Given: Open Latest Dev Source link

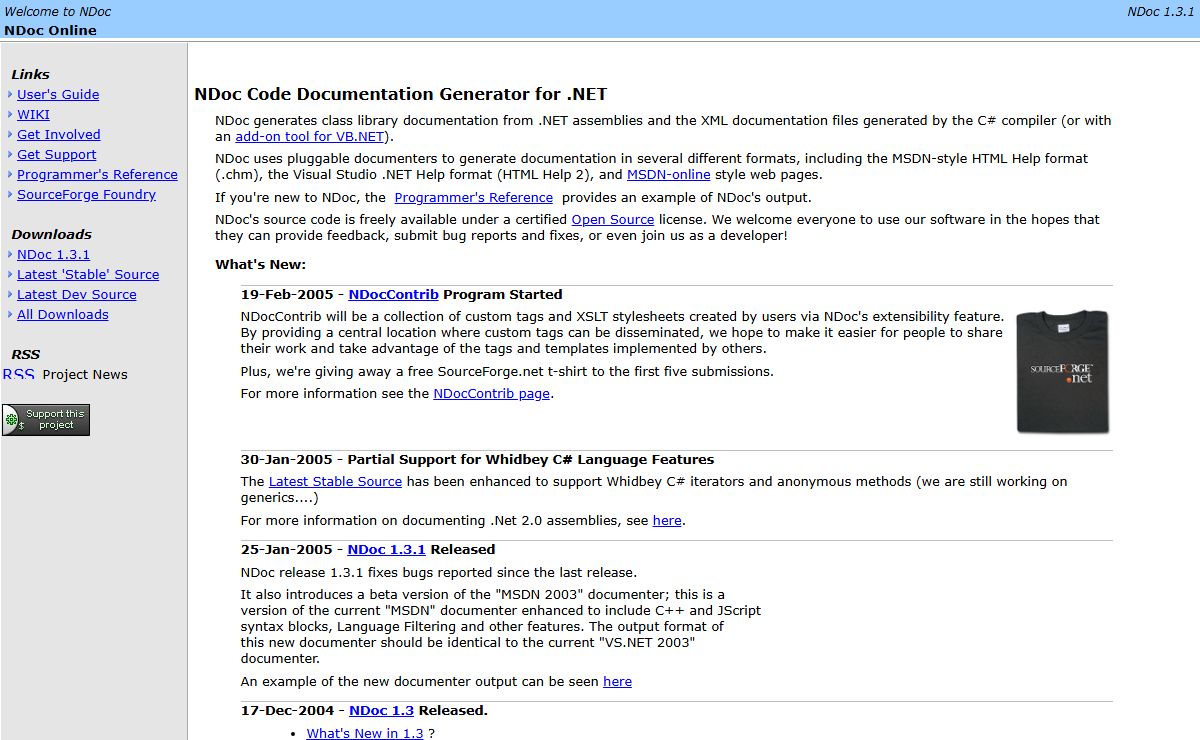Looking at the screenshot, I should click(x=77, y=294).
